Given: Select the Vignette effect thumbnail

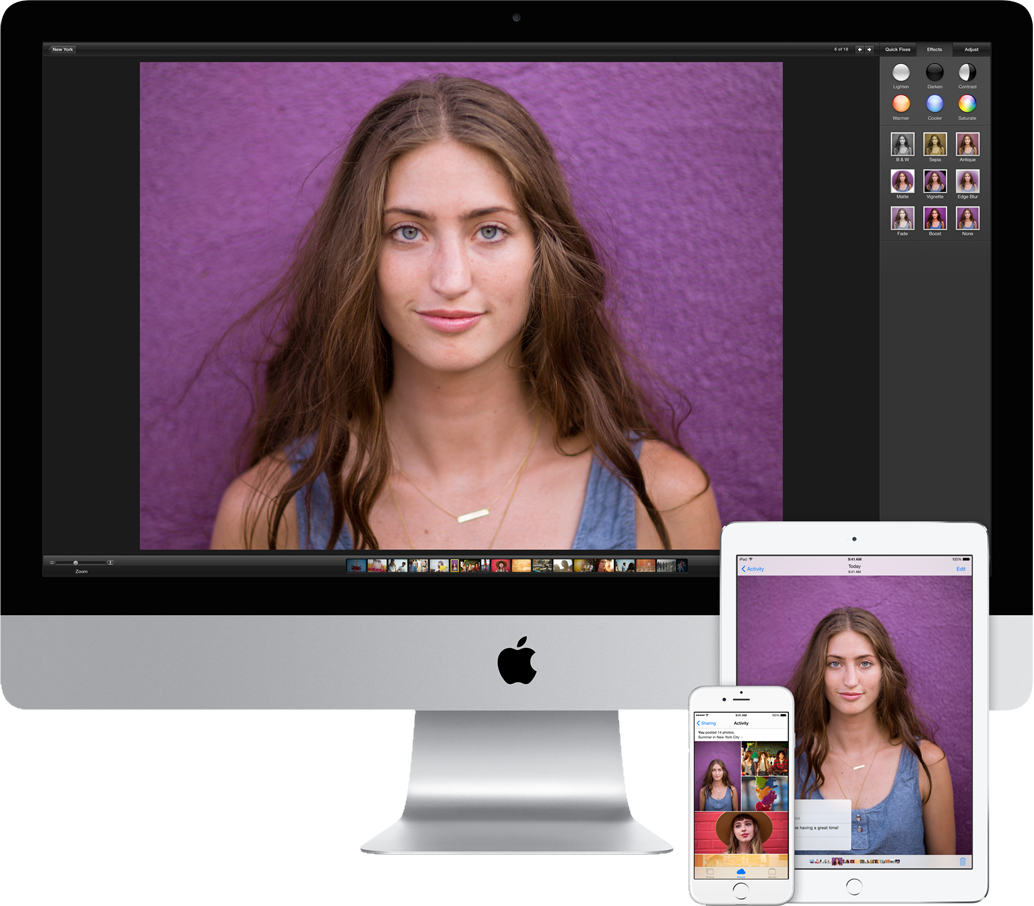Looking at the screenshot, I should [x=935, y=181].
